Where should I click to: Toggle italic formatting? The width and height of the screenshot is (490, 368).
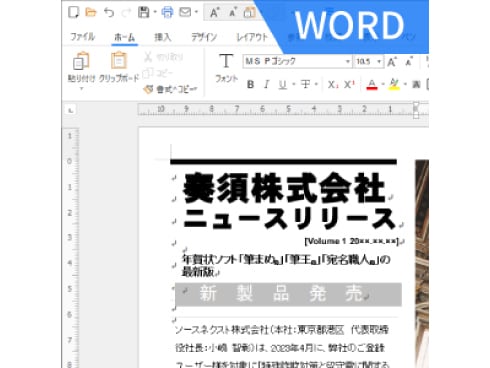coord(266,85)
